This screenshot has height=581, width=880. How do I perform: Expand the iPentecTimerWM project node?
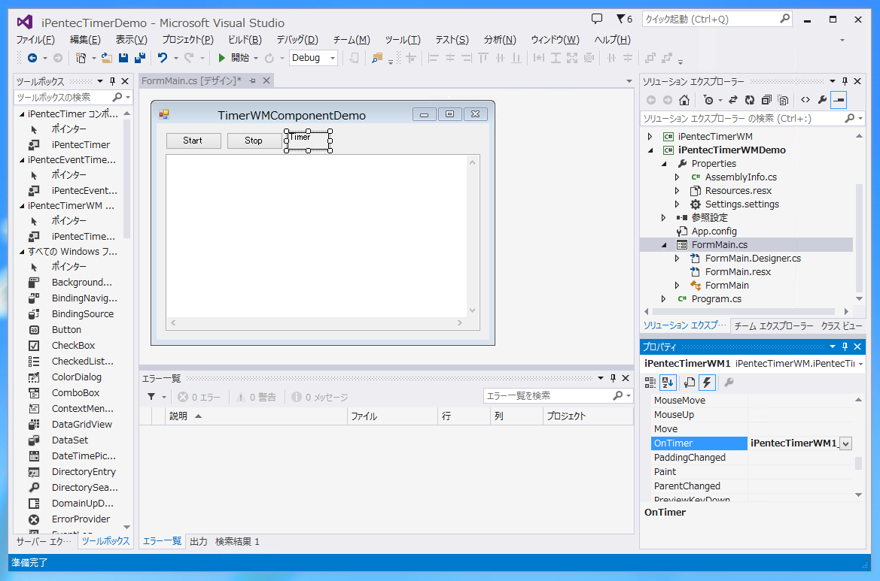(650, 136)
